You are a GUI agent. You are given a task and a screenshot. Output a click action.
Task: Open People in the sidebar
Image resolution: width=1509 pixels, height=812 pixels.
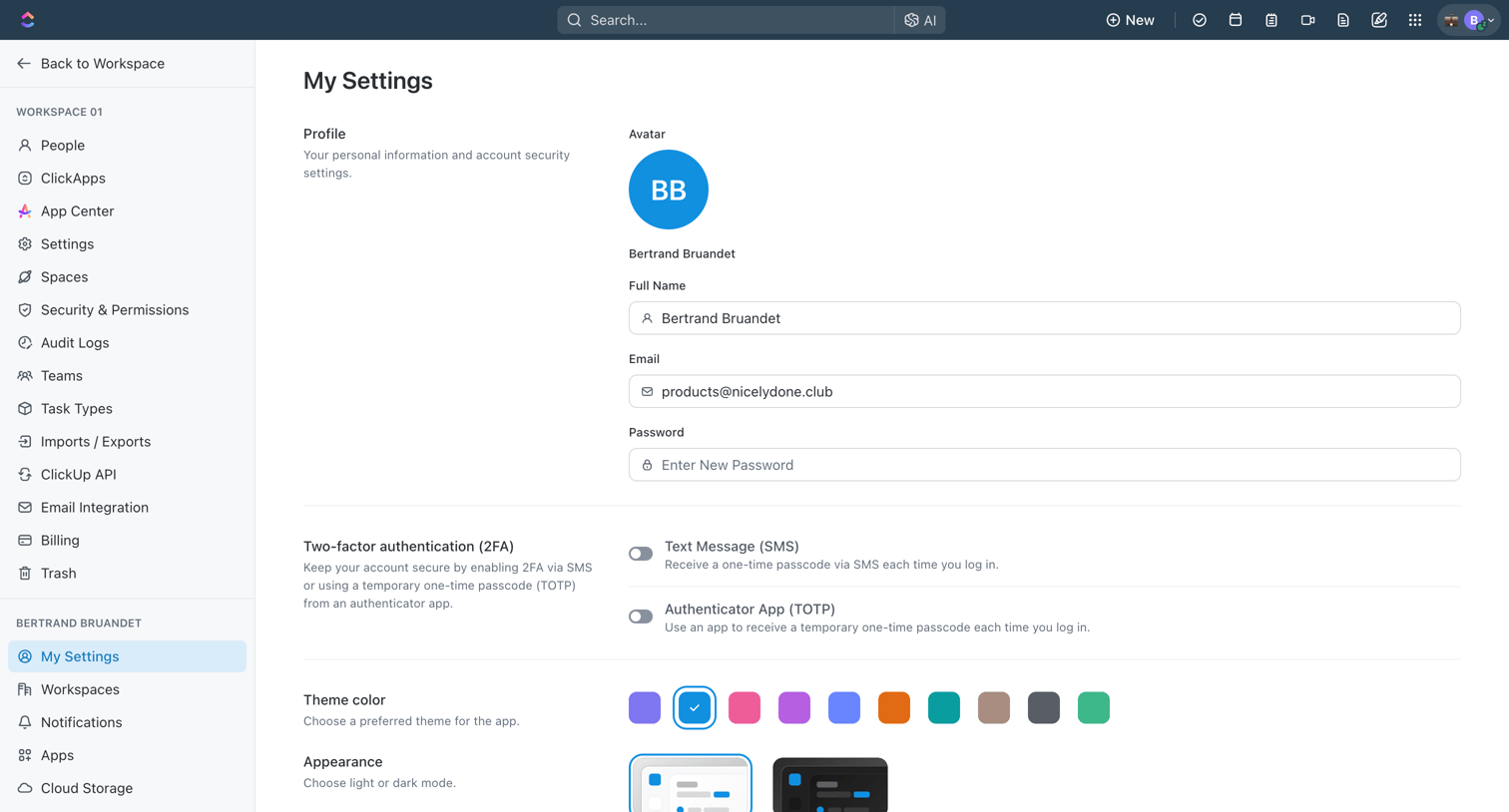pos(127,145)
